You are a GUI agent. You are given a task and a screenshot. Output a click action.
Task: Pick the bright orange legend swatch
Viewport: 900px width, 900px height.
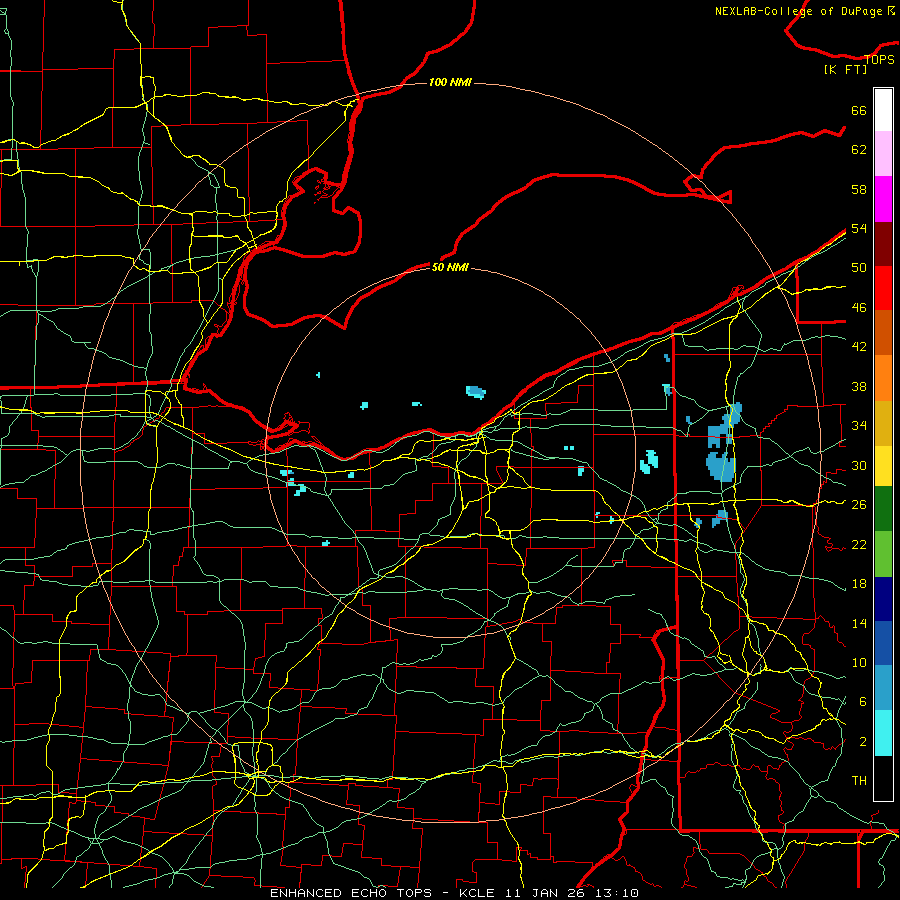pos(883,378)
